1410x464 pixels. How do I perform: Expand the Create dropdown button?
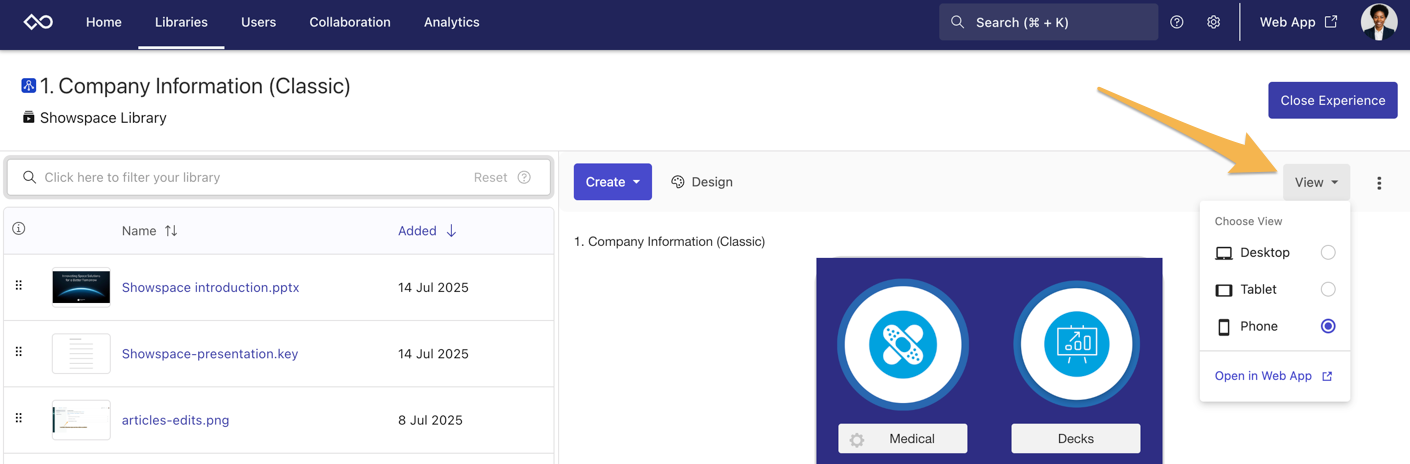pos(612,182)
